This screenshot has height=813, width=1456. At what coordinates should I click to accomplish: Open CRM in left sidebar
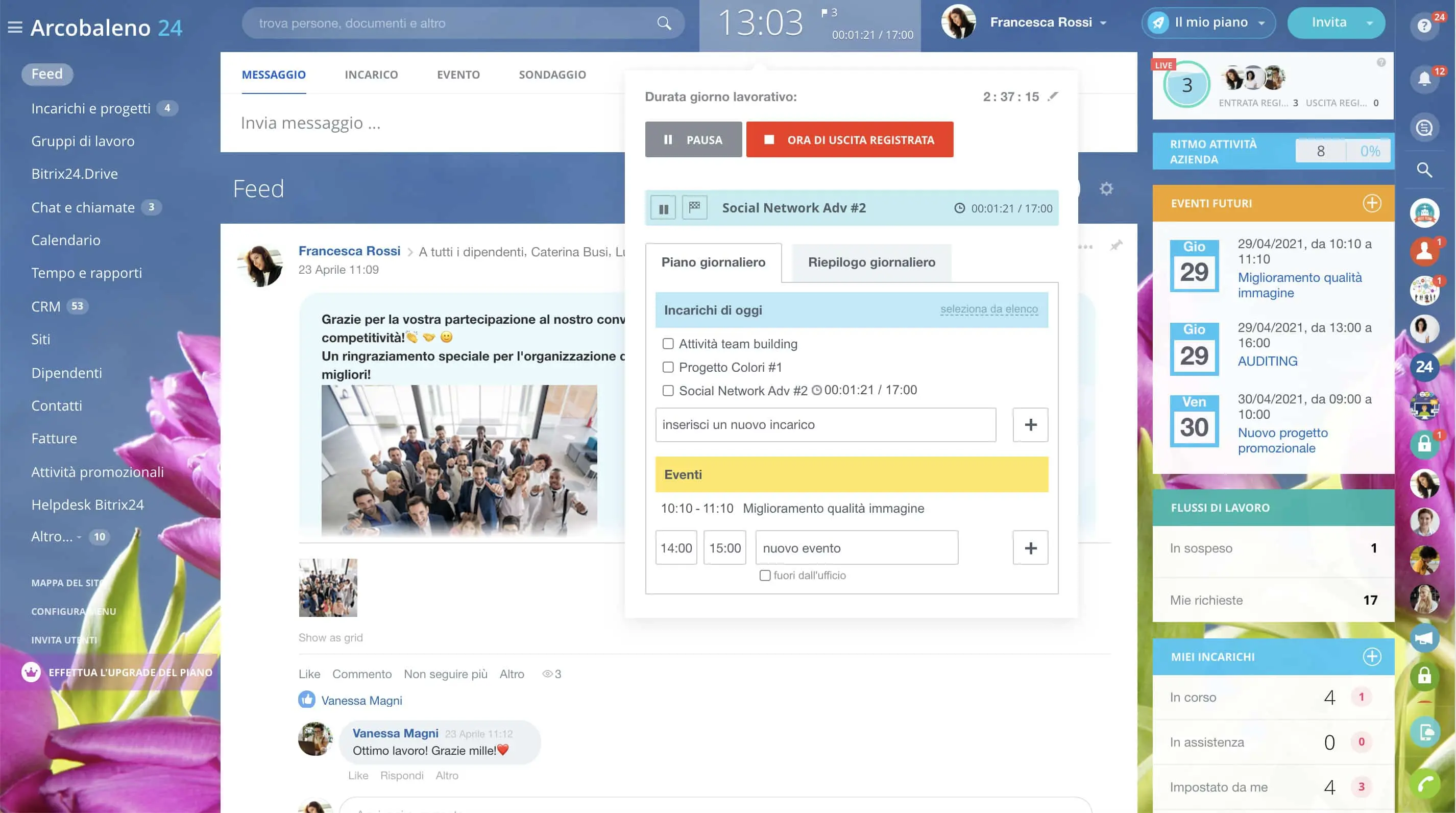click(46, 306)
